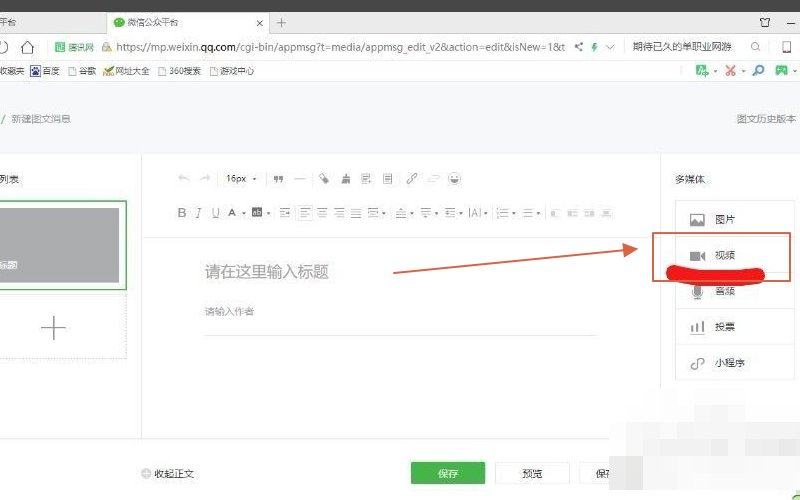Open the 网址大全 bookmark

(126, 71)
